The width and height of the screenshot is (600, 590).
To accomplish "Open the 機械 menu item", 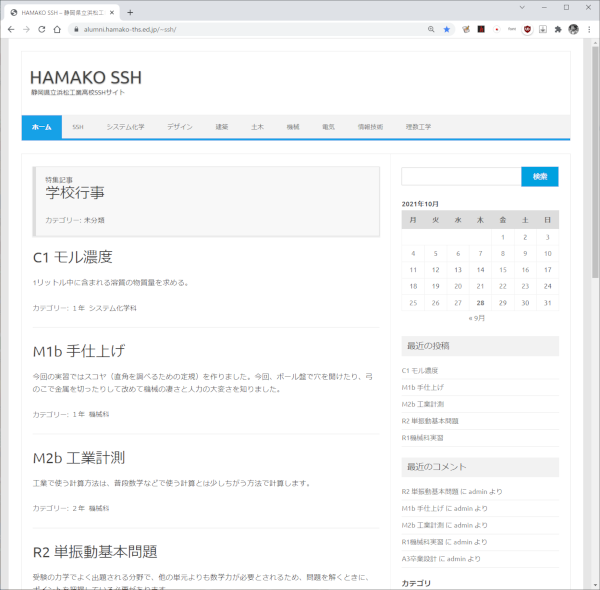I will pos(293,127).
